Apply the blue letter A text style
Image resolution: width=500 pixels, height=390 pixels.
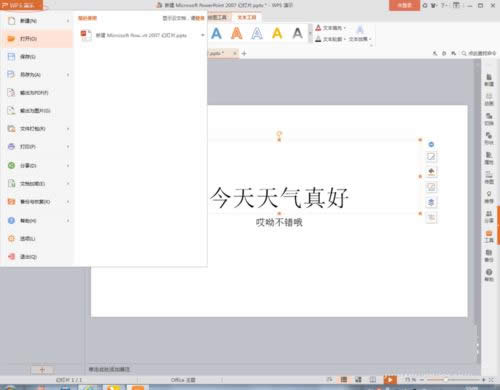point(216,33)
